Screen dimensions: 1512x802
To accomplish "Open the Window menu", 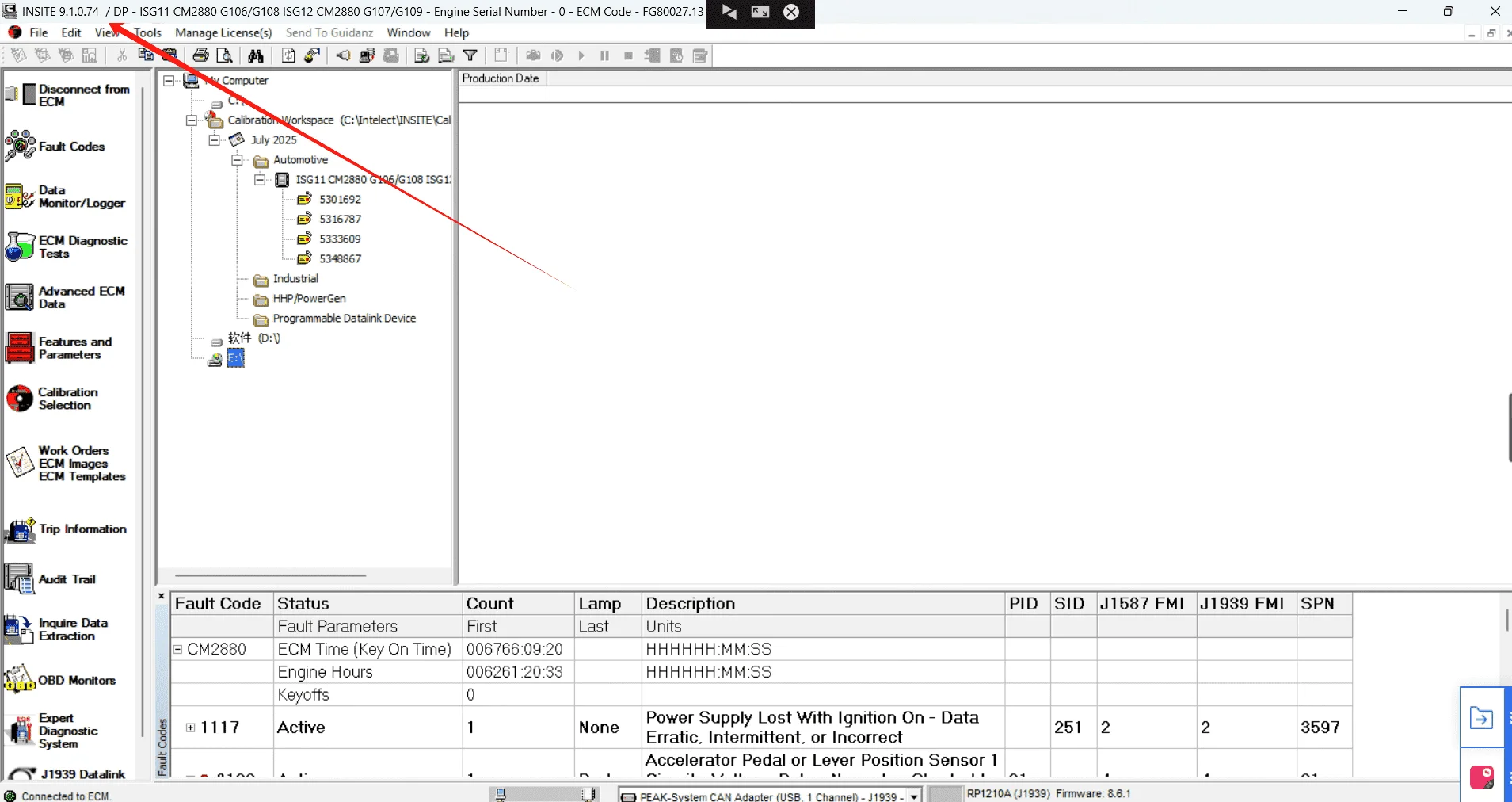I will click(x=409, y=32).
